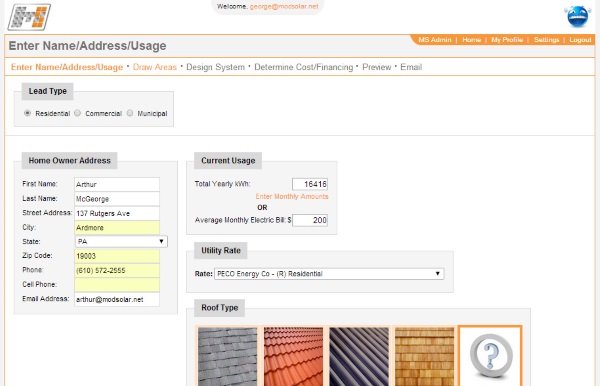Screen dimensions: 600x386
Task: Open the MS Admin link
Action: (x=435, y=40)
